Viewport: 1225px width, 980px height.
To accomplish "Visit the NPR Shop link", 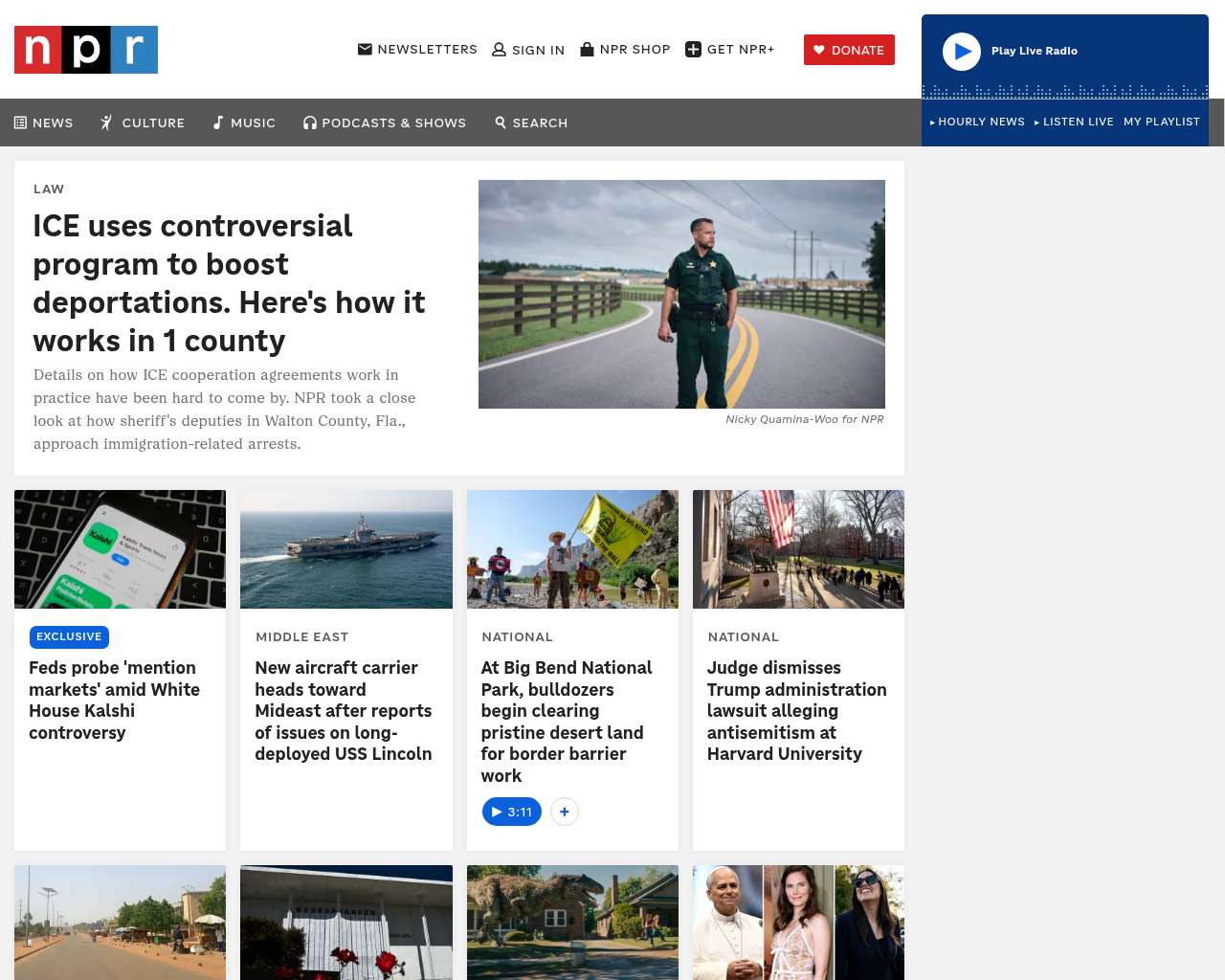I will (x=625, y=49).
